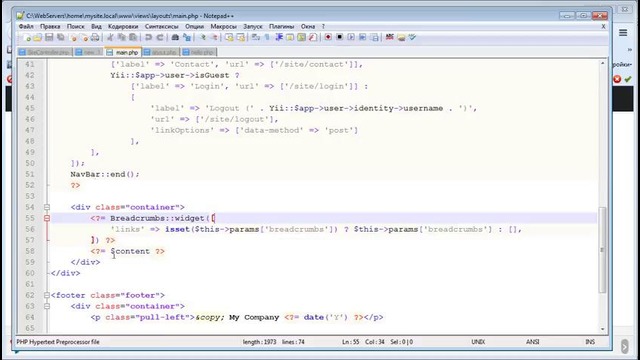Save the file with the floppy icon
Screen dimensions: 640x360
[x=49, y=38]
